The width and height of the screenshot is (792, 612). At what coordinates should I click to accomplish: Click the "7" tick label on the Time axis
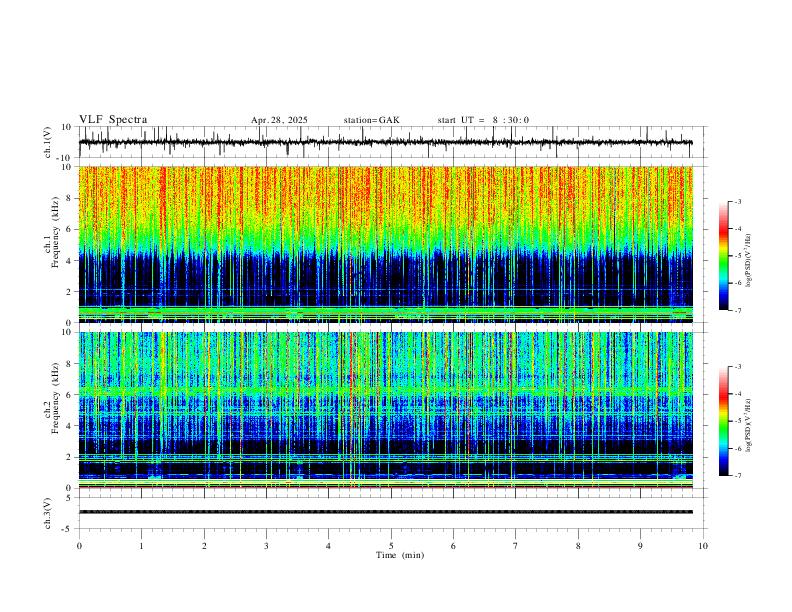click(x=516, y=546)
